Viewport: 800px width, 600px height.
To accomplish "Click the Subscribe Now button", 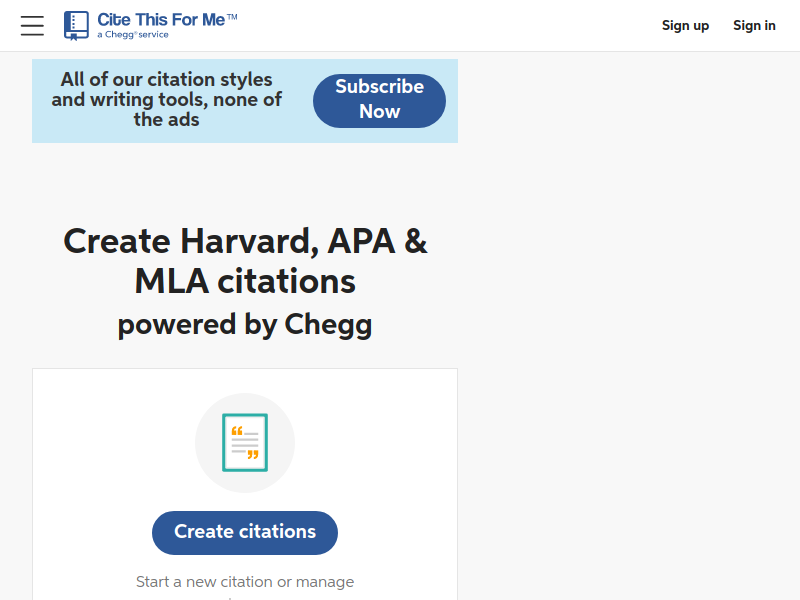I will pyautogui.click(x=379, y=101).
